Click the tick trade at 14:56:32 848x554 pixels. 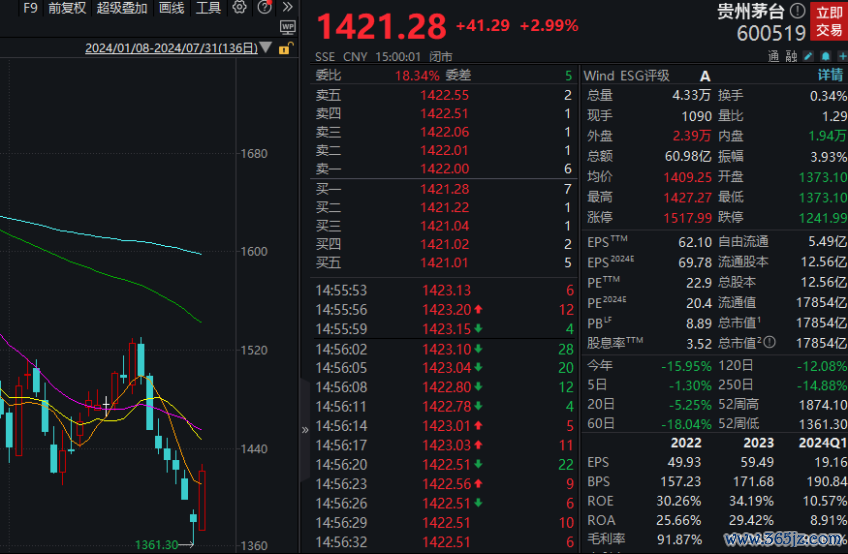coord(445,542)
